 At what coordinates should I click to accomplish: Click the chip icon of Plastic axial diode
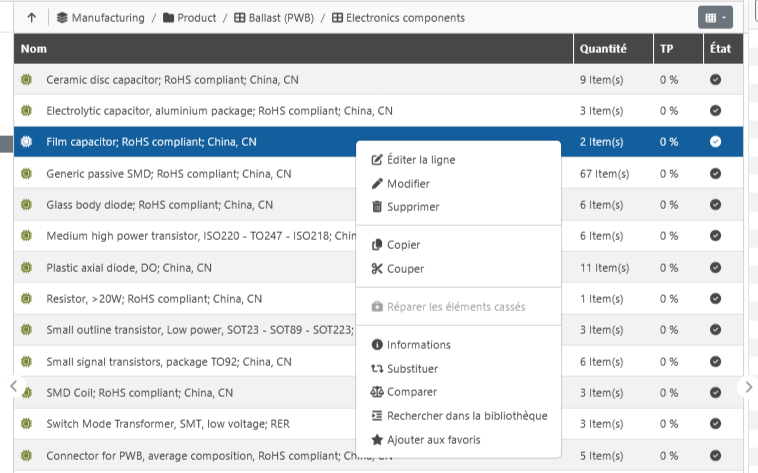click(27, 267)
